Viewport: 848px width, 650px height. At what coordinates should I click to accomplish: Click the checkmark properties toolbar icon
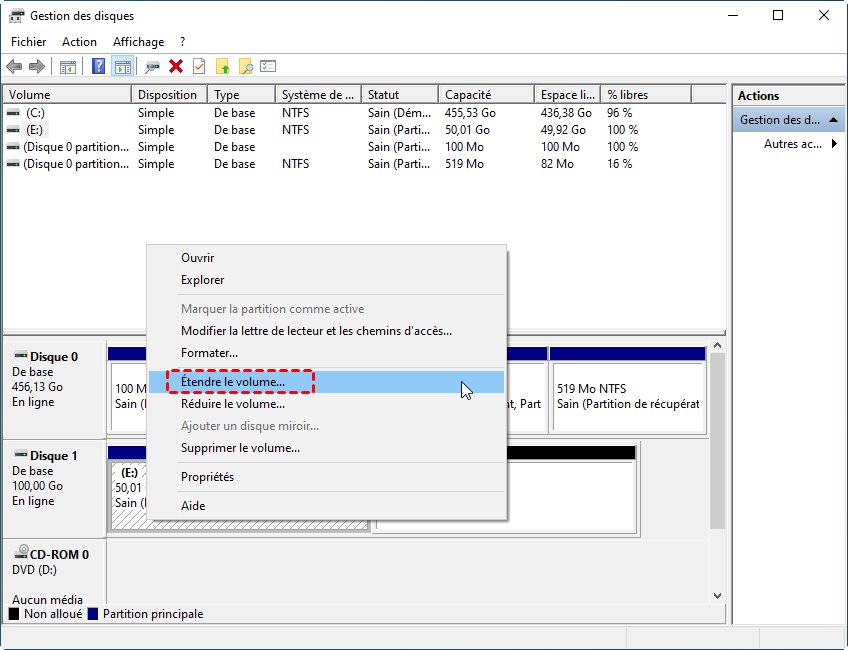199,67
